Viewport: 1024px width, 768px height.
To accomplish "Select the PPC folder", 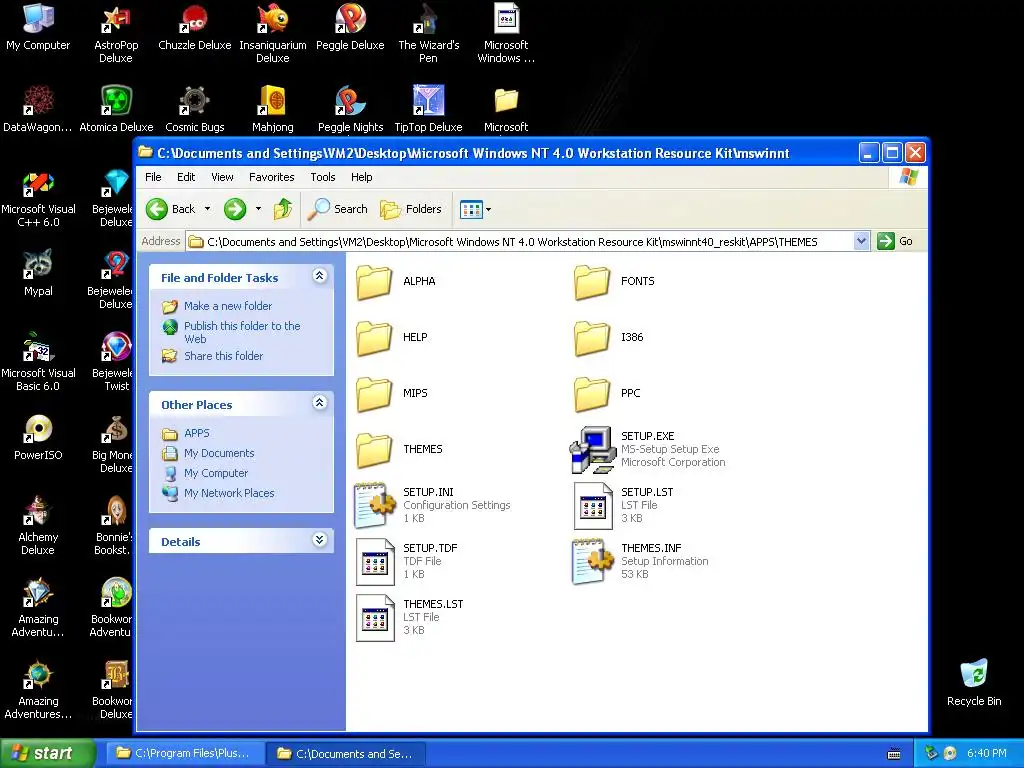I will click(x=592, y=394).
